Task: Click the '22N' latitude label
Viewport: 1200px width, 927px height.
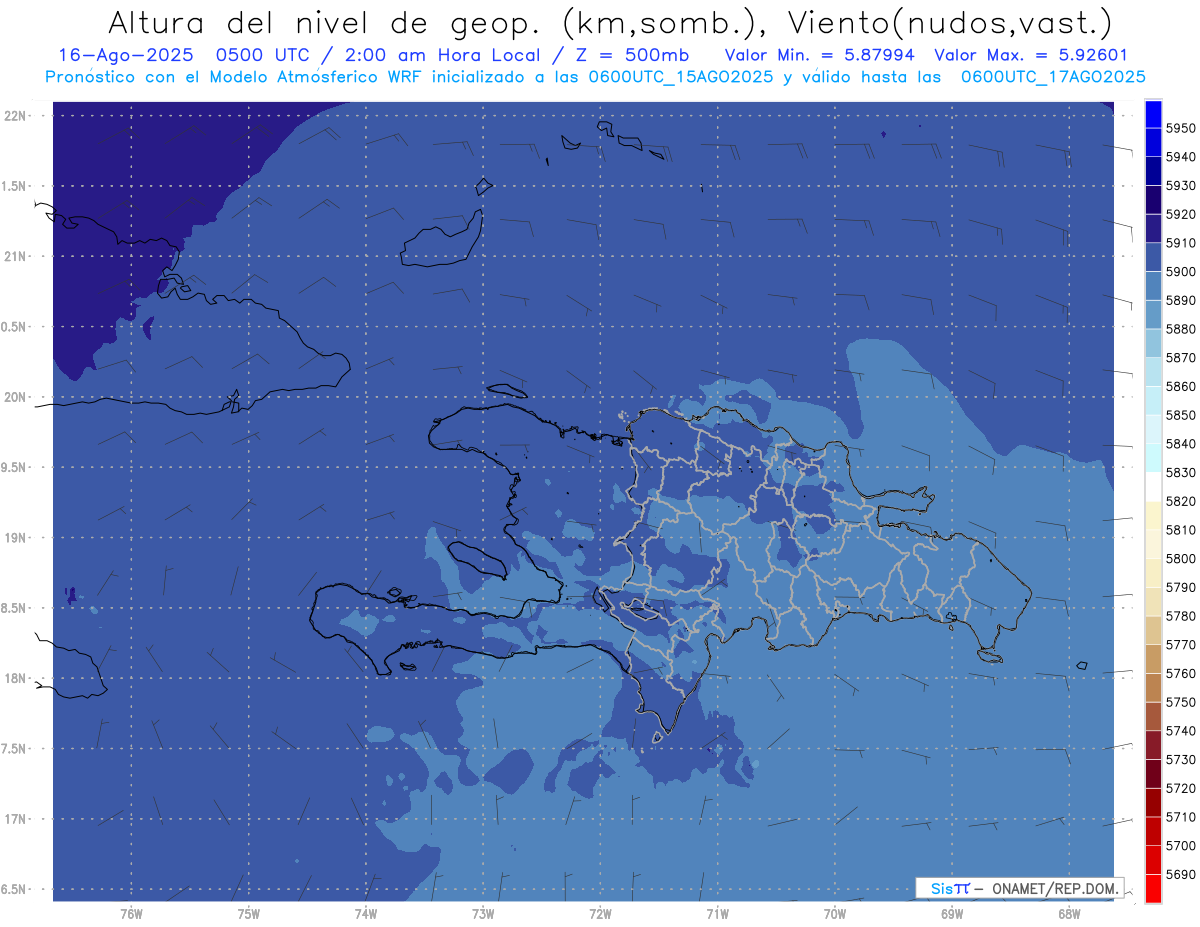Action: [14, 115]
